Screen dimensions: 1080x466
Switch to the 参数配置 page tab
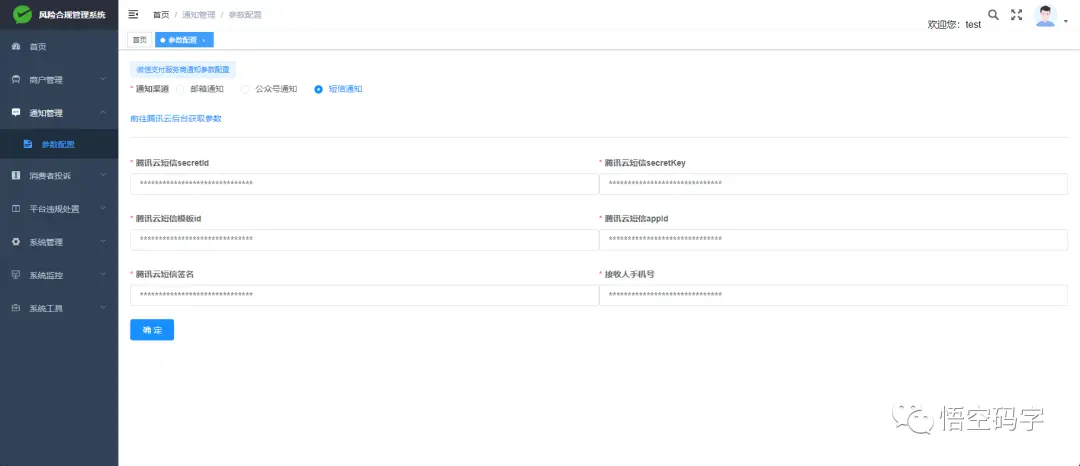pyautogui.click(x=184, y=40)
